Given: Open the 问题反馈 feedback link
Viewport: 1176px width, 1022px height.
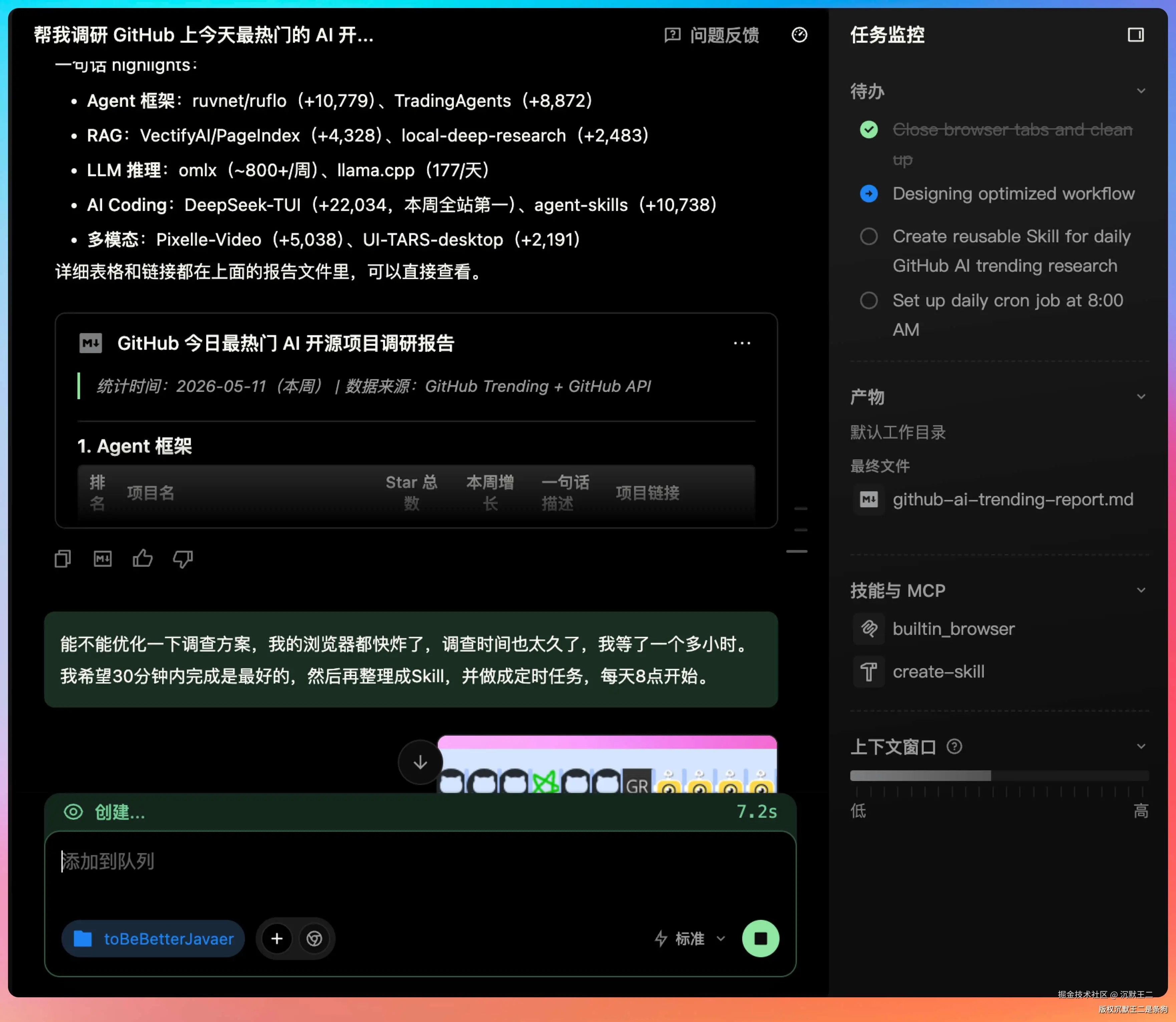Looking at the screenshot, I should pos(712,35).
